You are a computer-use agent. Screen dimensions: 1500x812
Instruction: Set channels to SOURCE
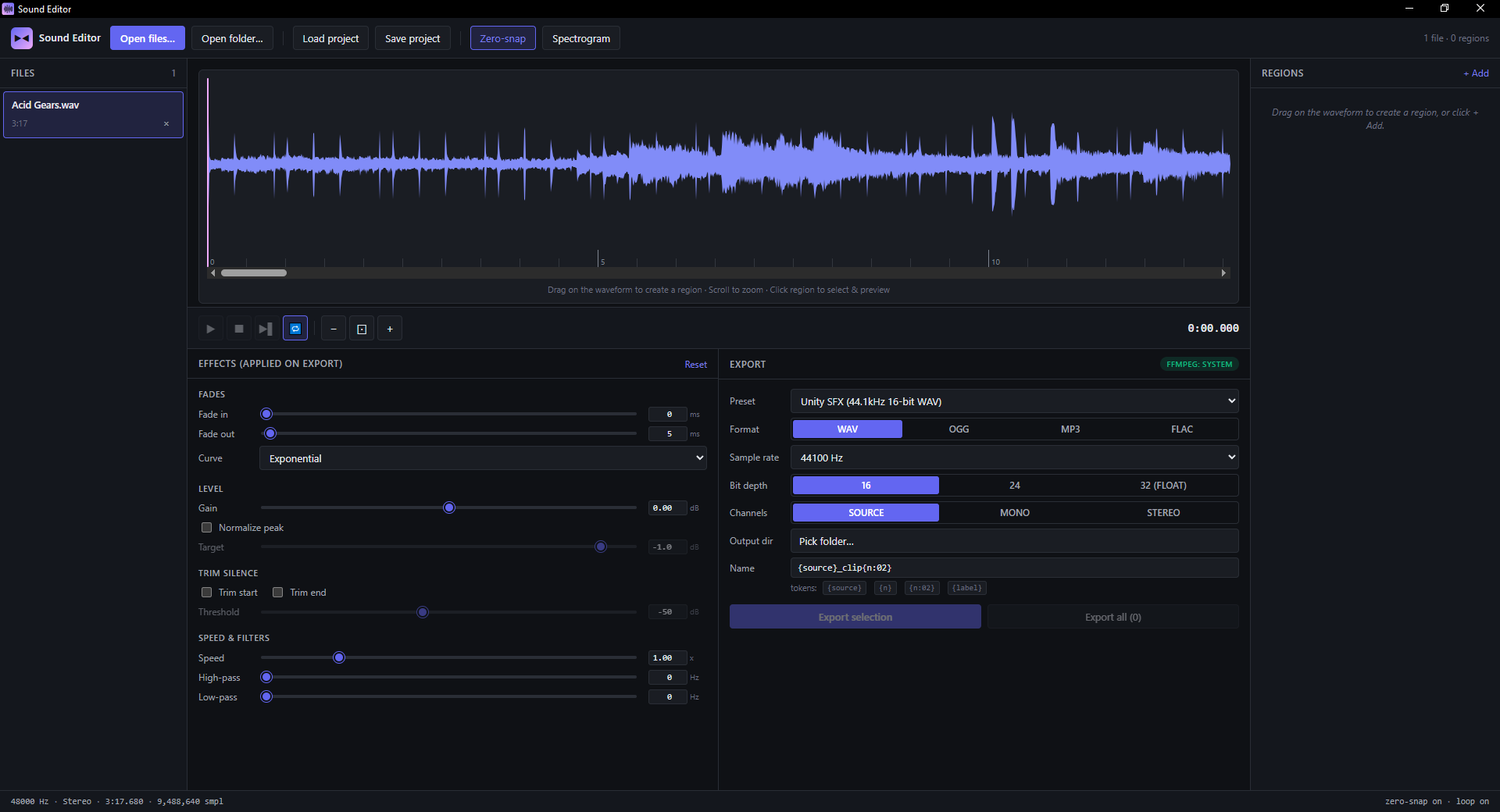coord(866,513)
